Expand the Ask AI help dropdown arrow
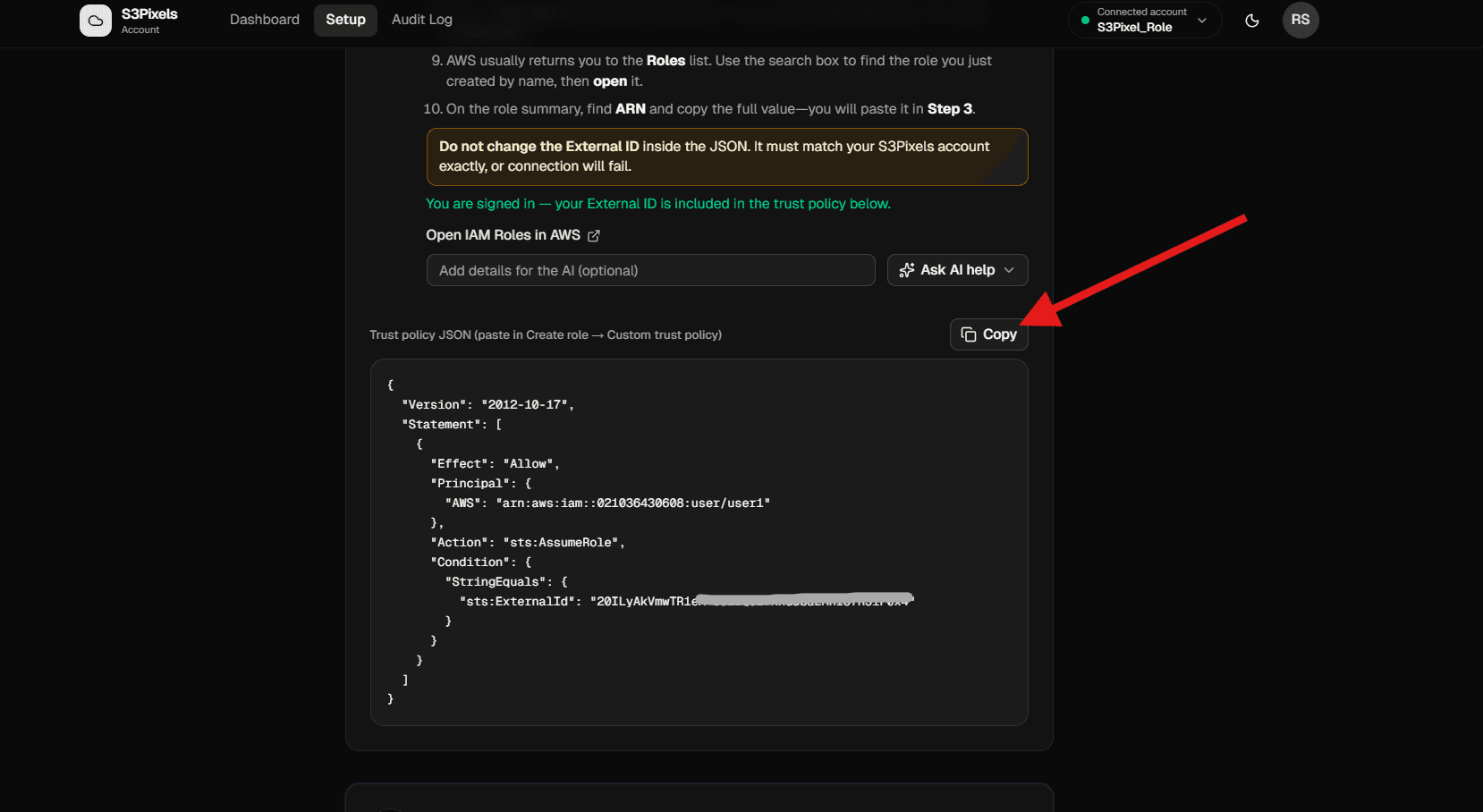Screen dimensions: 1483x812 click(1010, 269)
